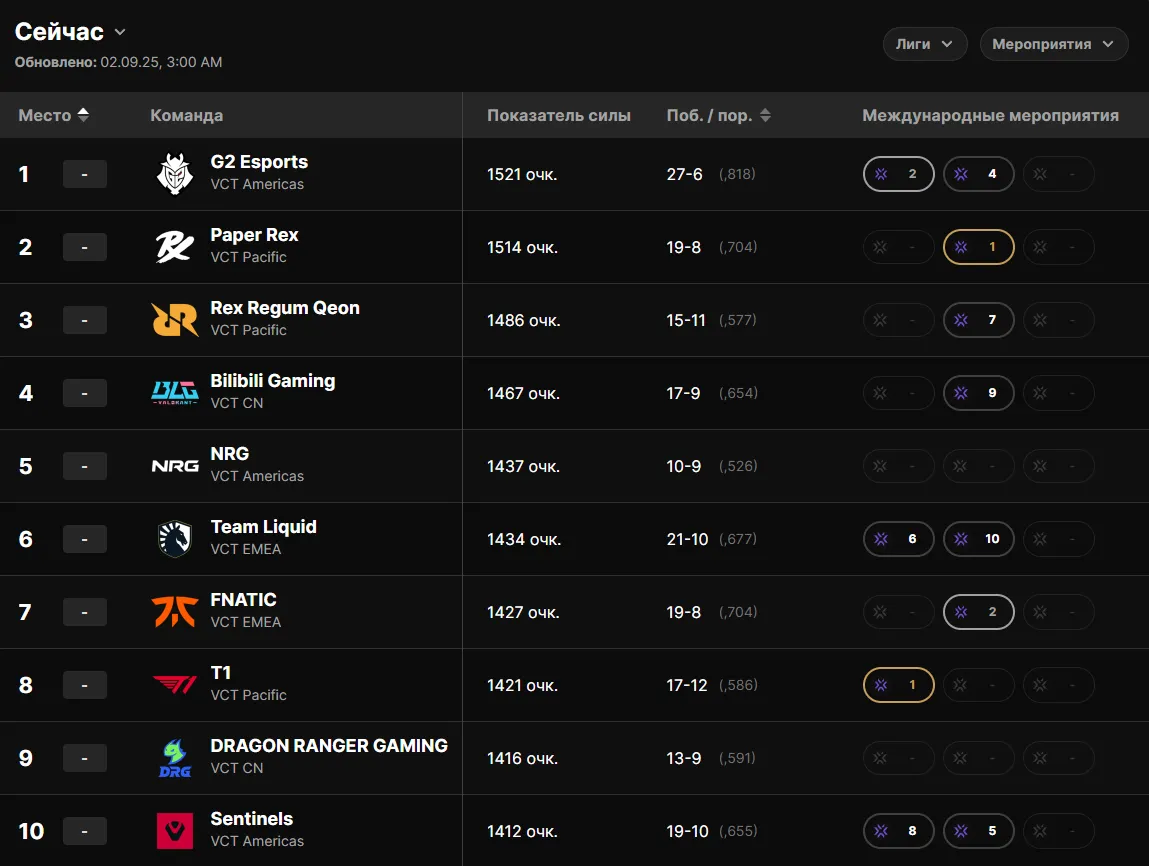This screenshot has height=866, width=1149.
Task: Open DRAGON RANGER GAMING team link
Action: [x=329, y=746]
